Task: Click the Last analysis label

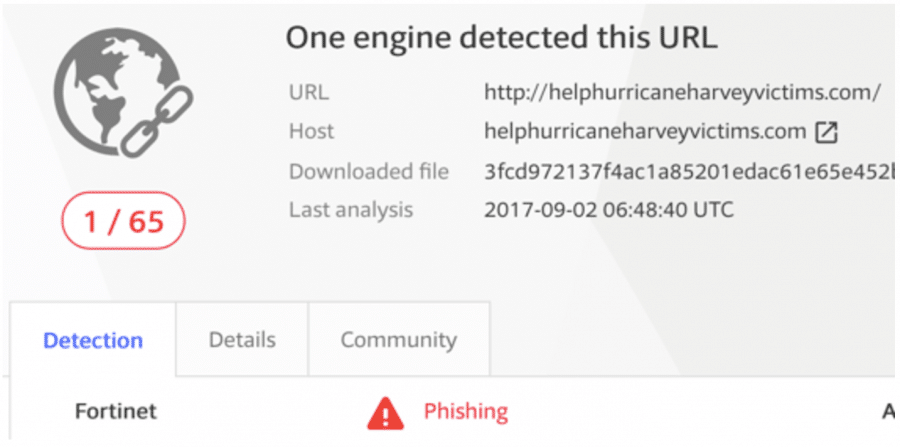Action: click(351, 210)
